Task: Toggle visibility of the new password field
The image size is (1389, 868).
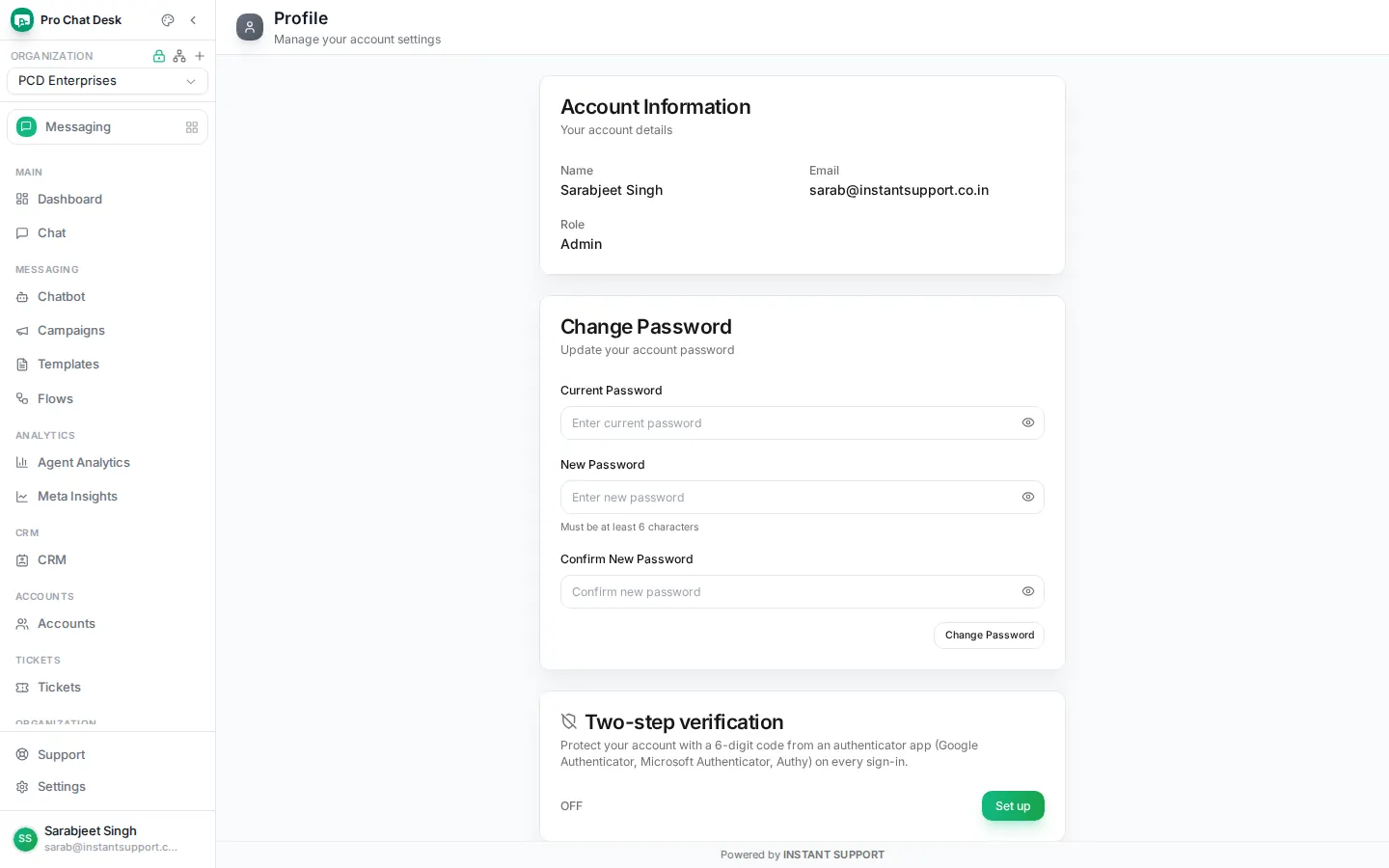Action: 1028,498
